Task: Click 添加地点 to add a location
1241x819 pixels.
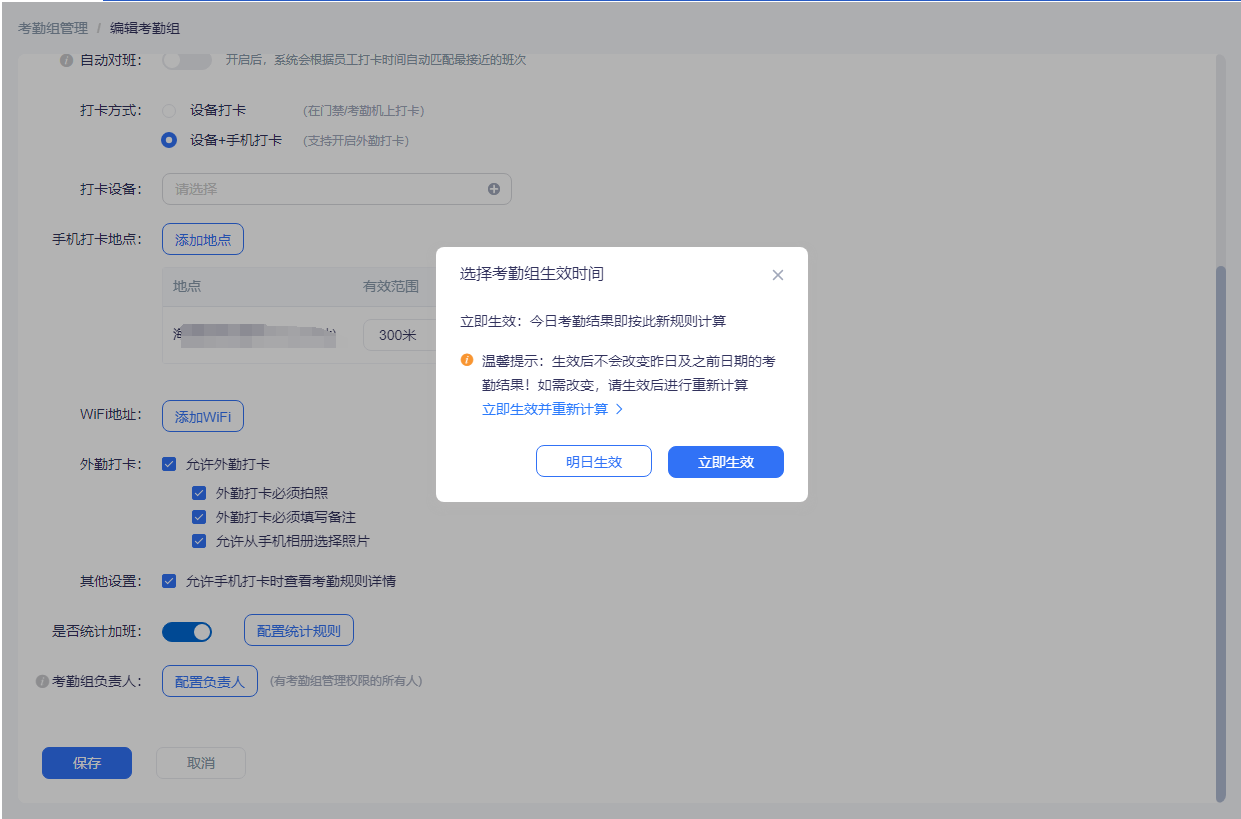Action: [202, 238]
